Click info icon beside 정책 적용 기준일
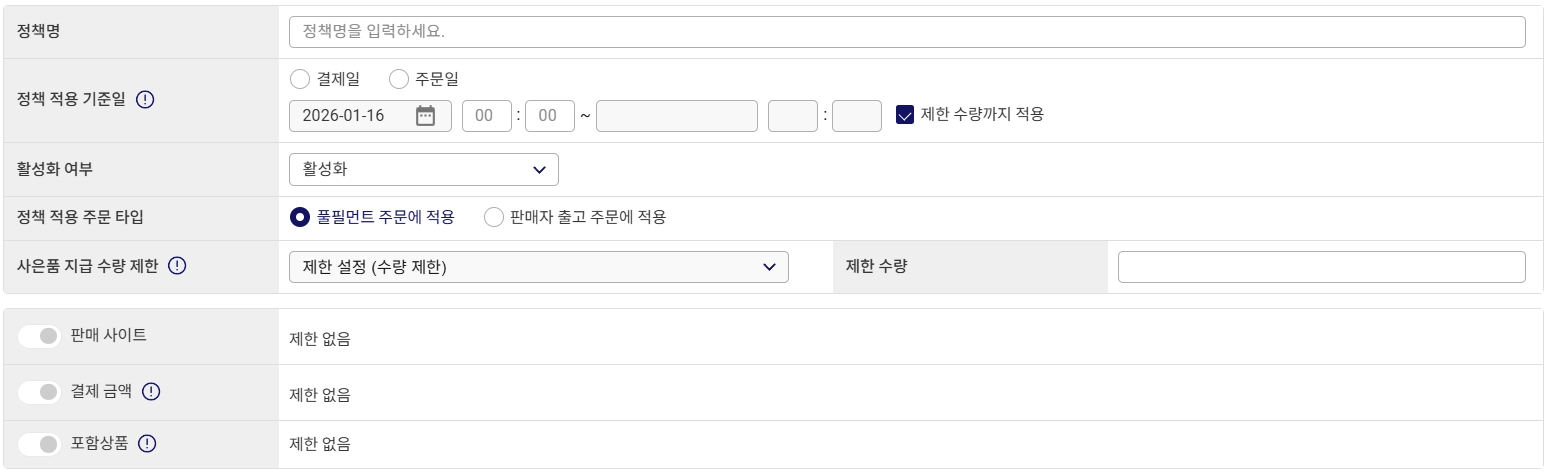Image resolution: width=1549 pixels, height=475 pixels. (x=145, y=100)
